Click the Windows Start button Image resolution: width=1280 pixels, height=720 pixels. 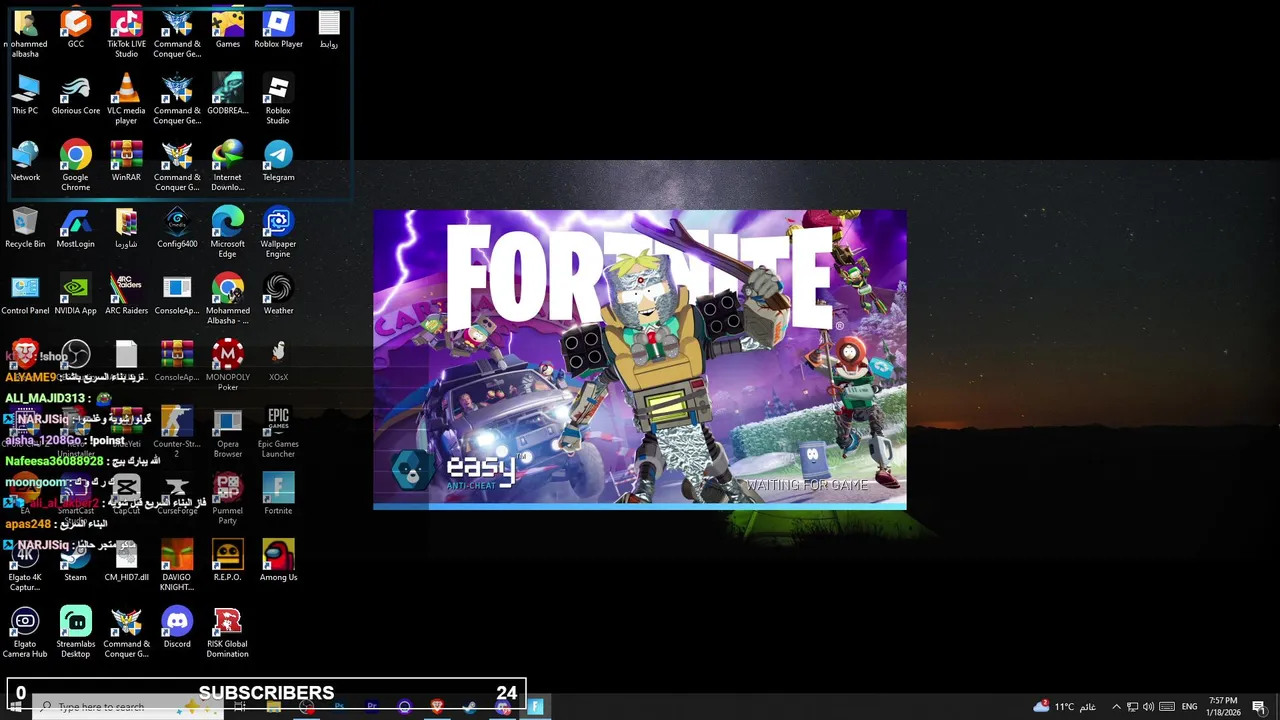click(x=16, y=707)
